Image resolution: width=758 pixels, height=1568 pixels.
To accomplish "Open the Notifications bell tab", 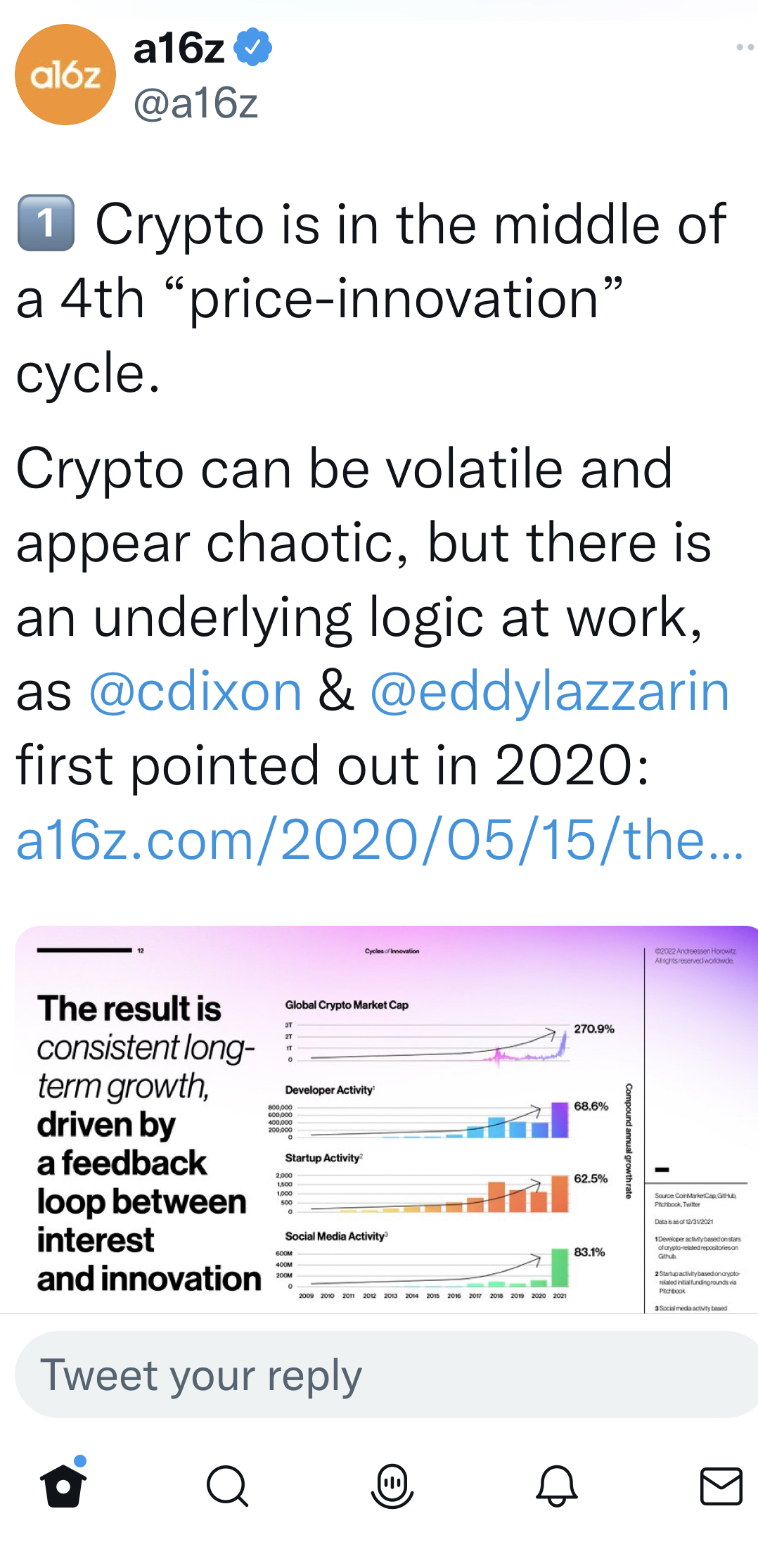I will (556, 1485).
